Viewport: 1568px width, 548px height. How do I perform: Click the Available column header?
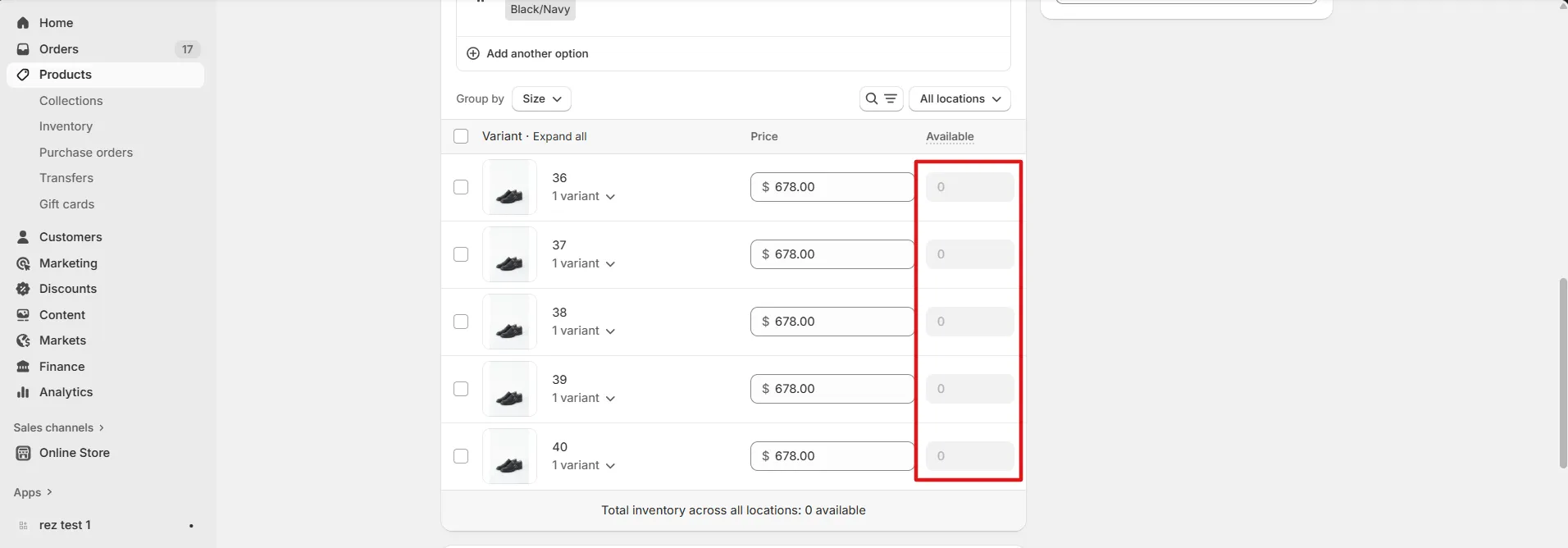click(950, 136)
